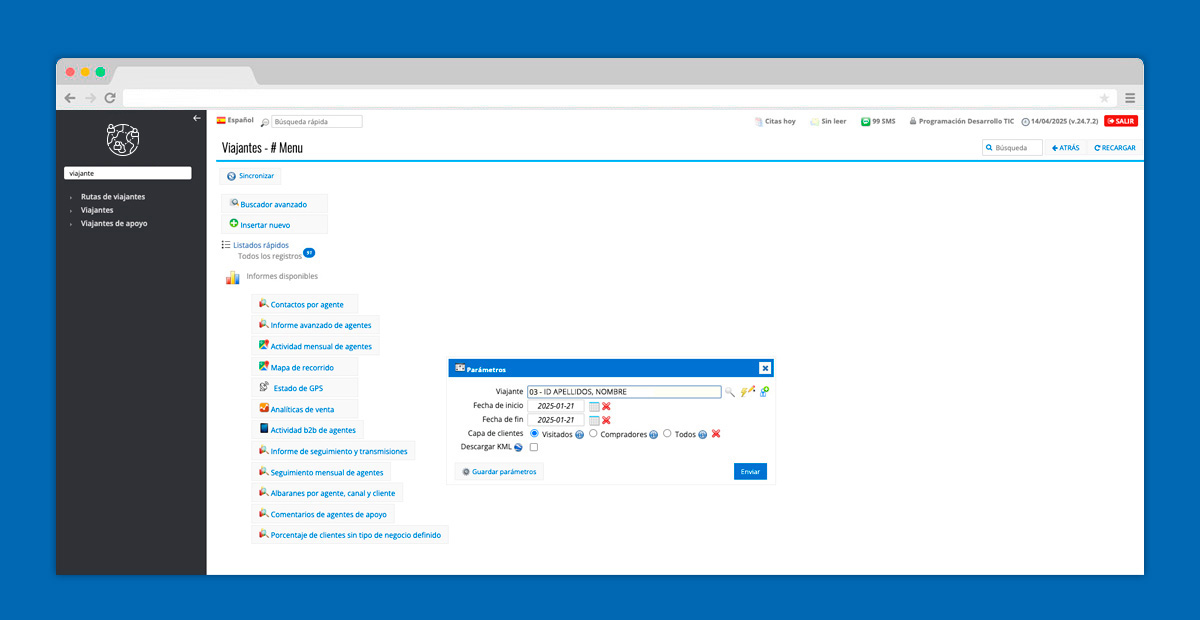Open the Citas hoy appointments icon

point(759,121)
